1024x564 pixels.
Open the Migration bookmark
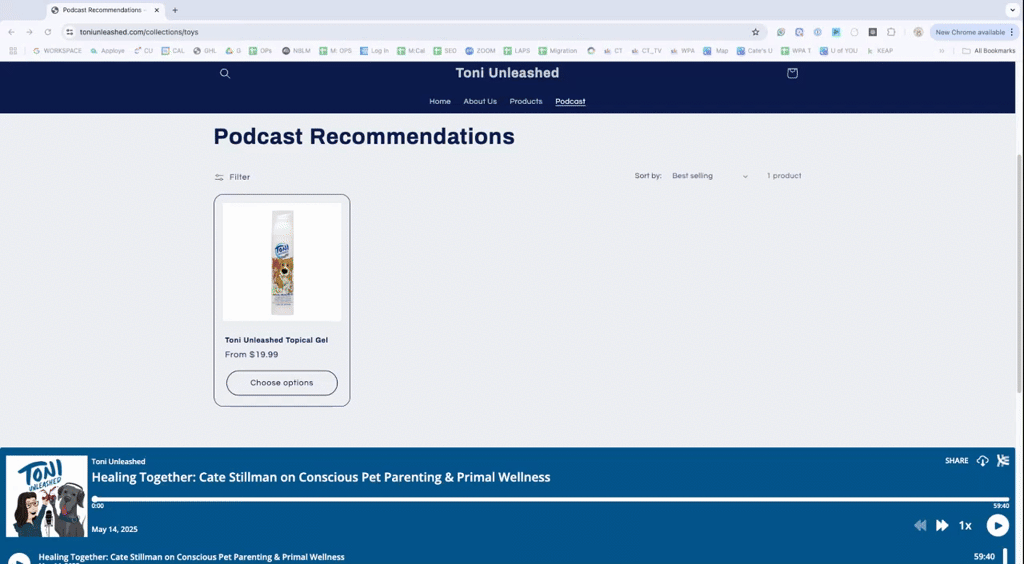pyautogui.click(x=558, y=51)
